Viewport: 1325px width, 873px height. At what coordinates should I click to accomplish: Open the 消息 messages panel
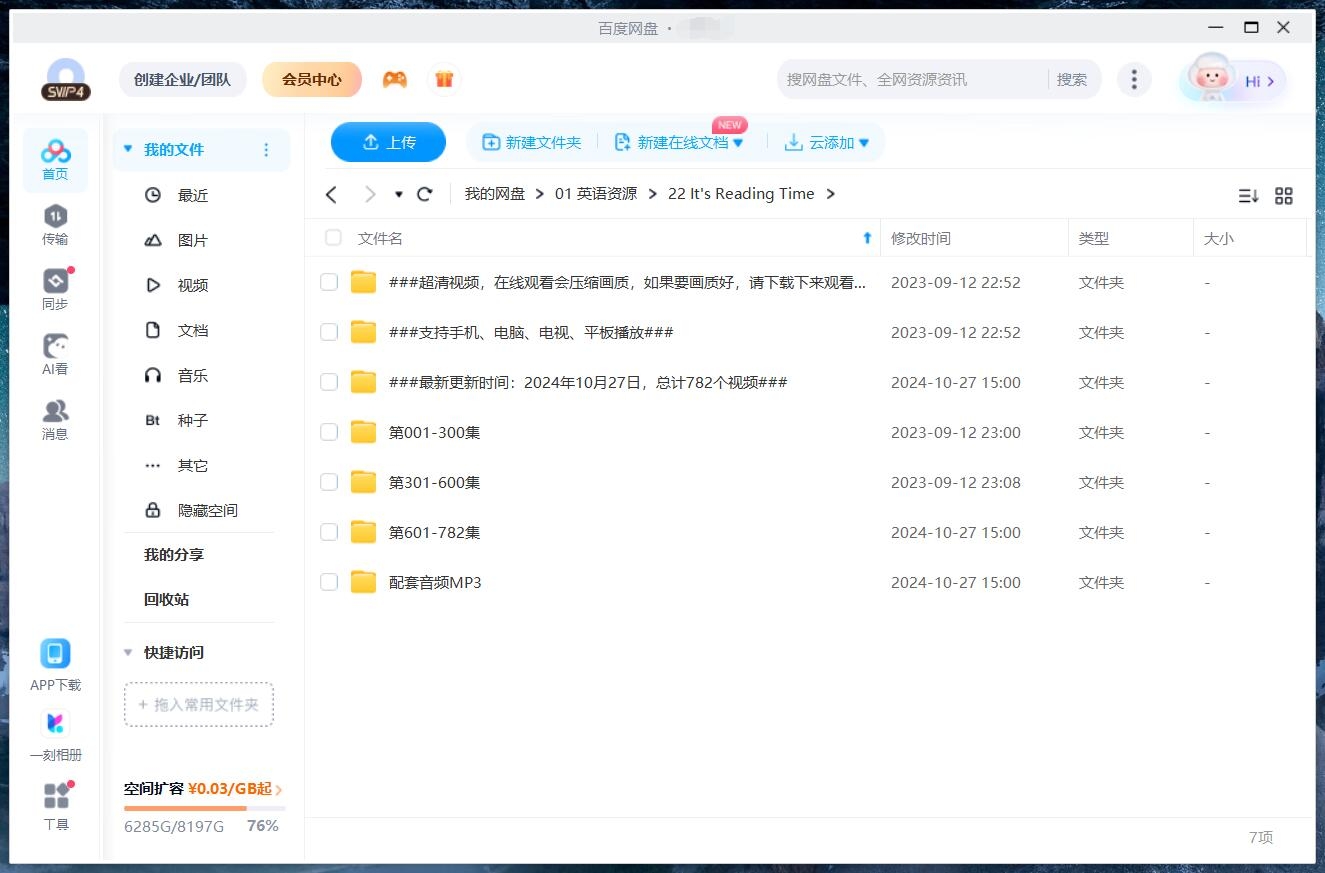[55, 420]
